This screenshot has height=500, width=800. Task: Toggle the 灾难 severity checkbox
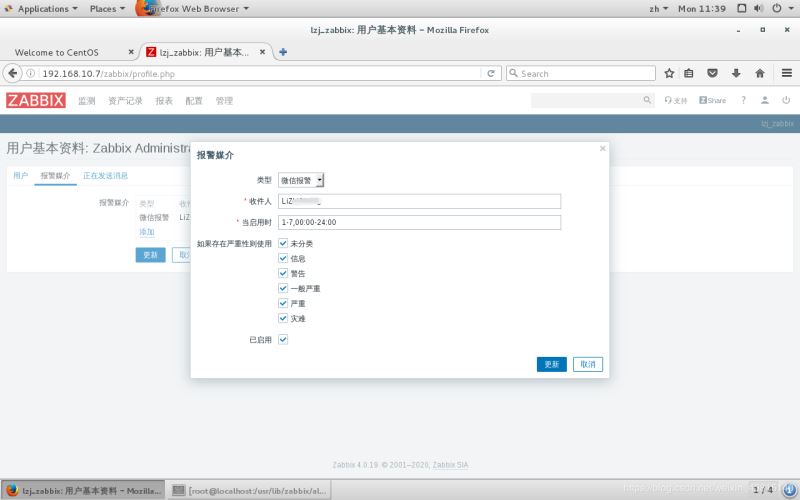coord(283,318)
